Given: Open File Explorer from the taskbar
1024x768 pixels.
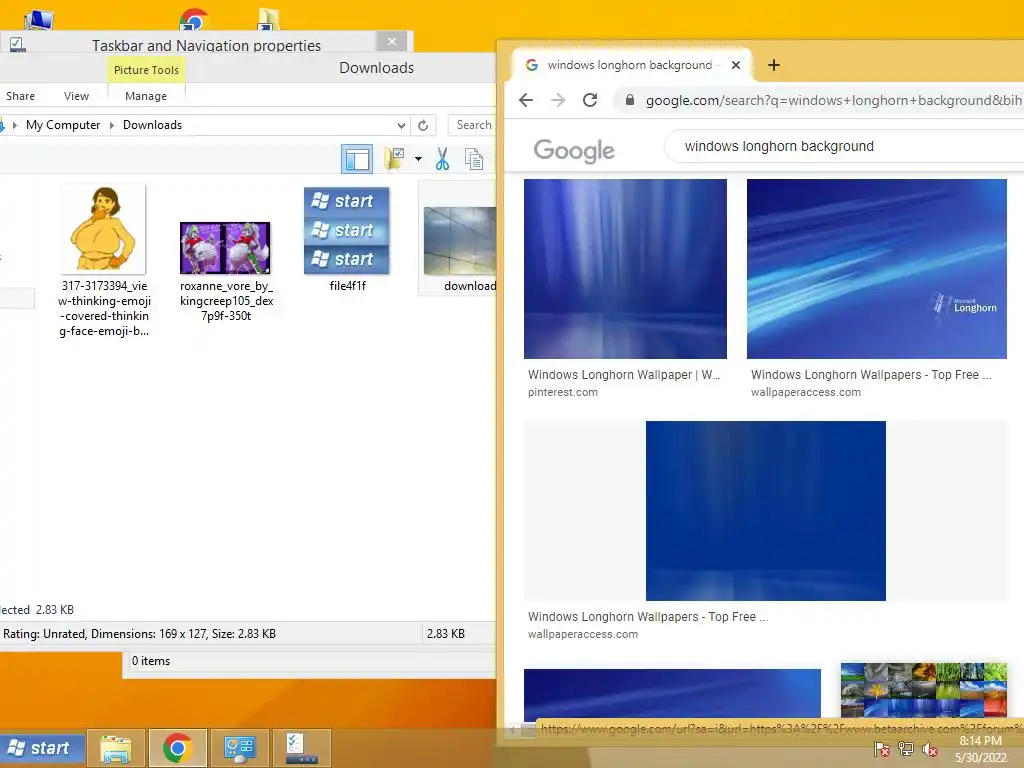Looking at the screenshot, I should 116,748.
